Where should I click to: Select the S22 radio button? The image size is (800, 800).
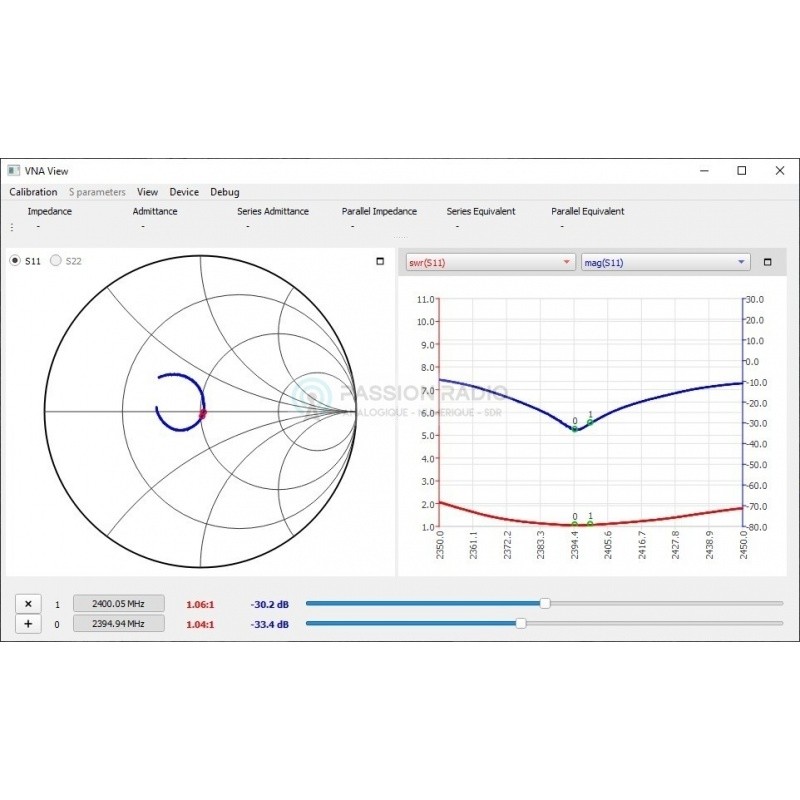(56, 261)
